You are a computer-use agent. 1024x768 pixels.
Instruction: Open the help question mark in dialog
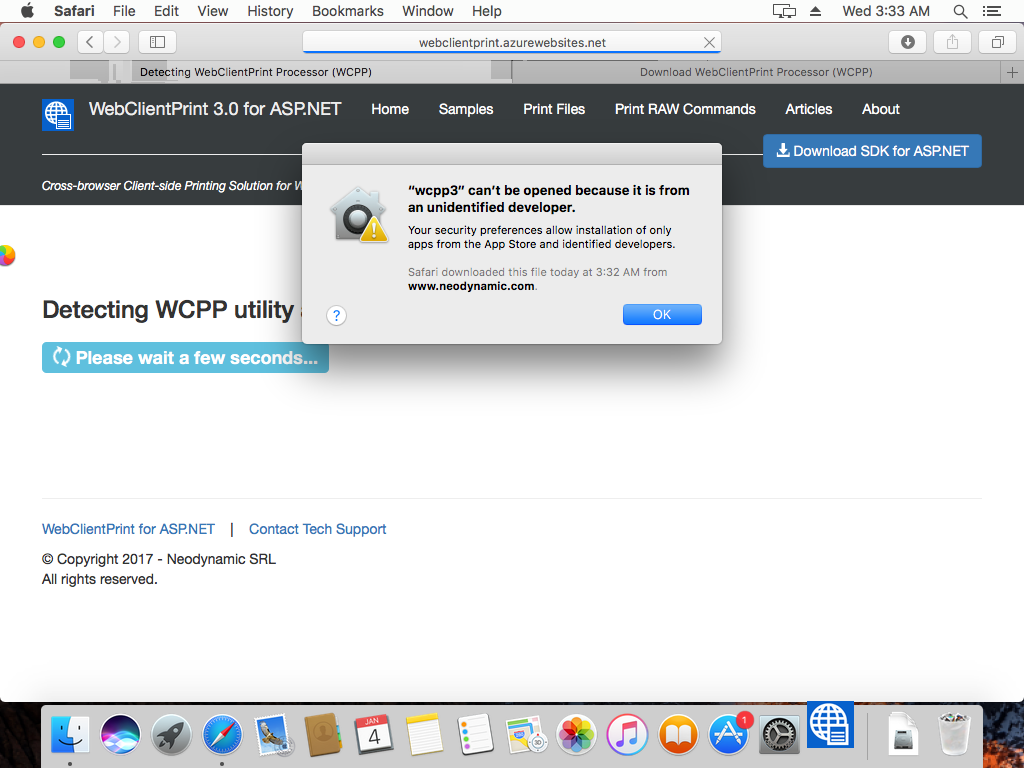tap(336, 316)
